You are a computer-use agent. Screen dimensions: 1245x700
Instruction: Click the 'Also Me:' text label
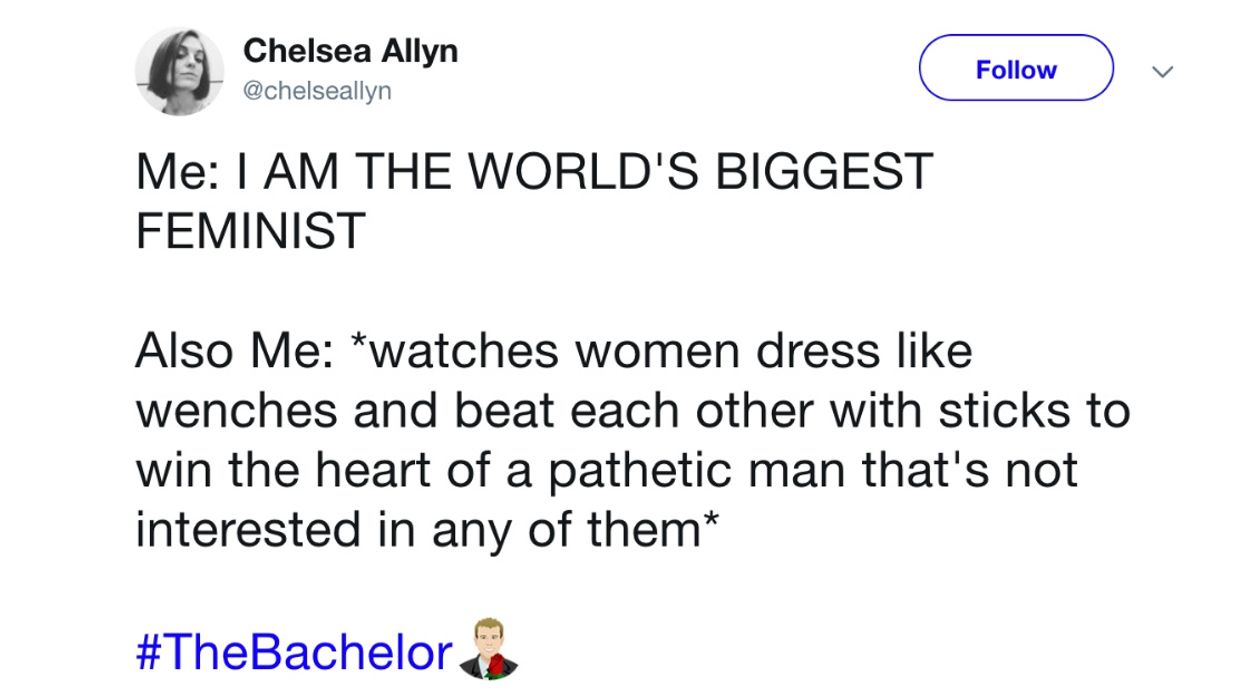(x=231, y=352)
